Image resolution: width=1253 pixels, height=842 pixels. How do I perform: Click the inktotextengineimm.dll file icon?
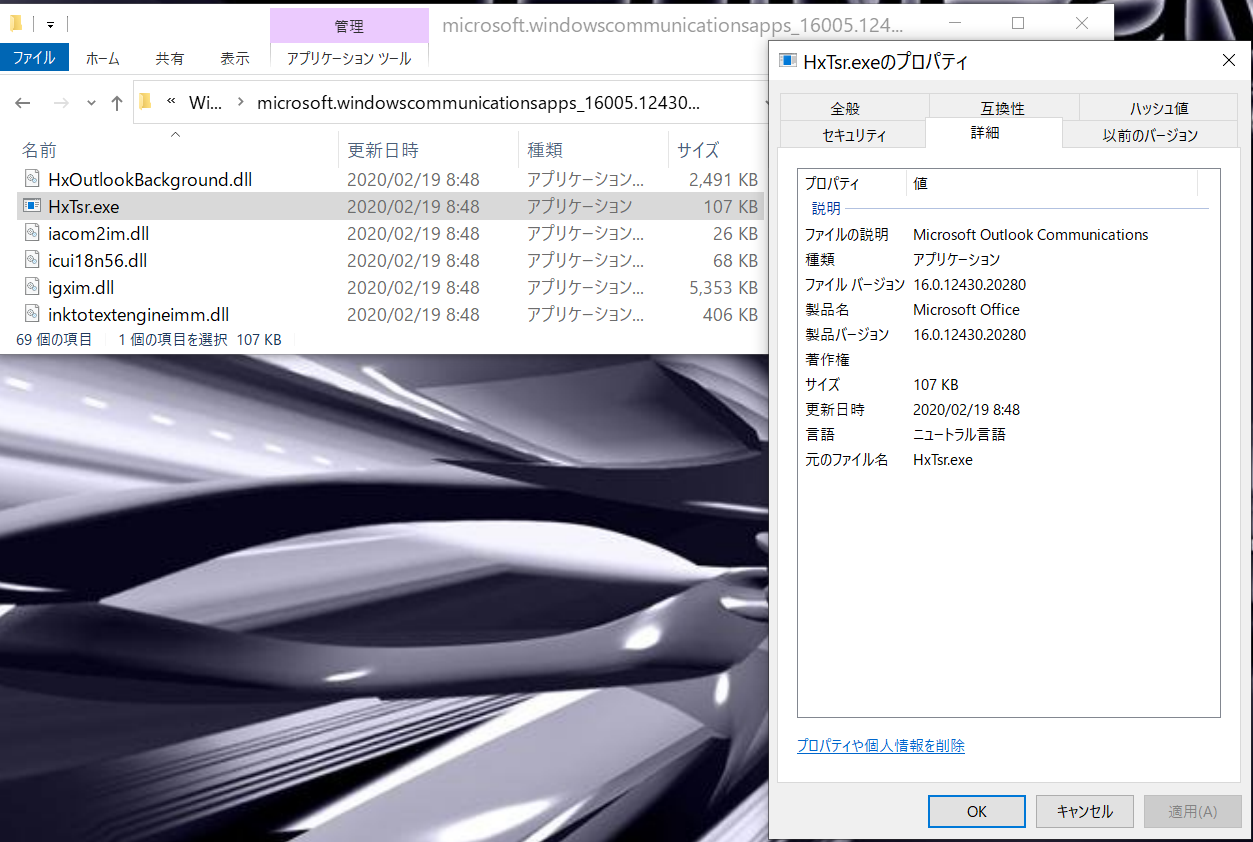pos(31,315)
